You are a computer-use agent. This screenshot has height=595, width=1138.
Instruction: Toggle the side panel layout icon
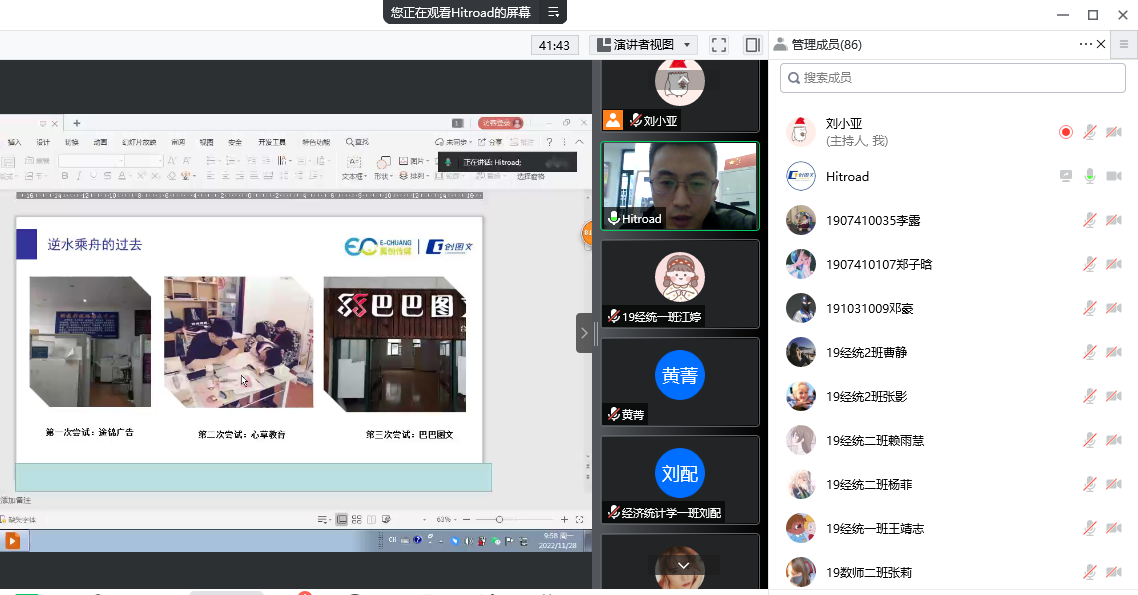(752, 45)
